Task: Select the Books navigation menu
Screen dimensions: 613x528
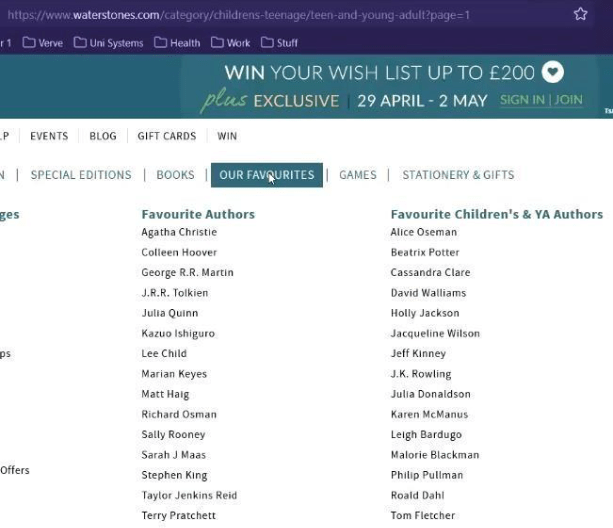Action: coord(175,175)
